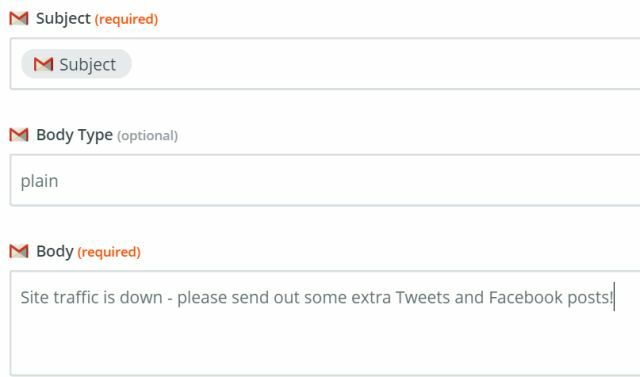Click the Body Type label text
Viewport: 640px width, 377px height.
pos(74,135)
